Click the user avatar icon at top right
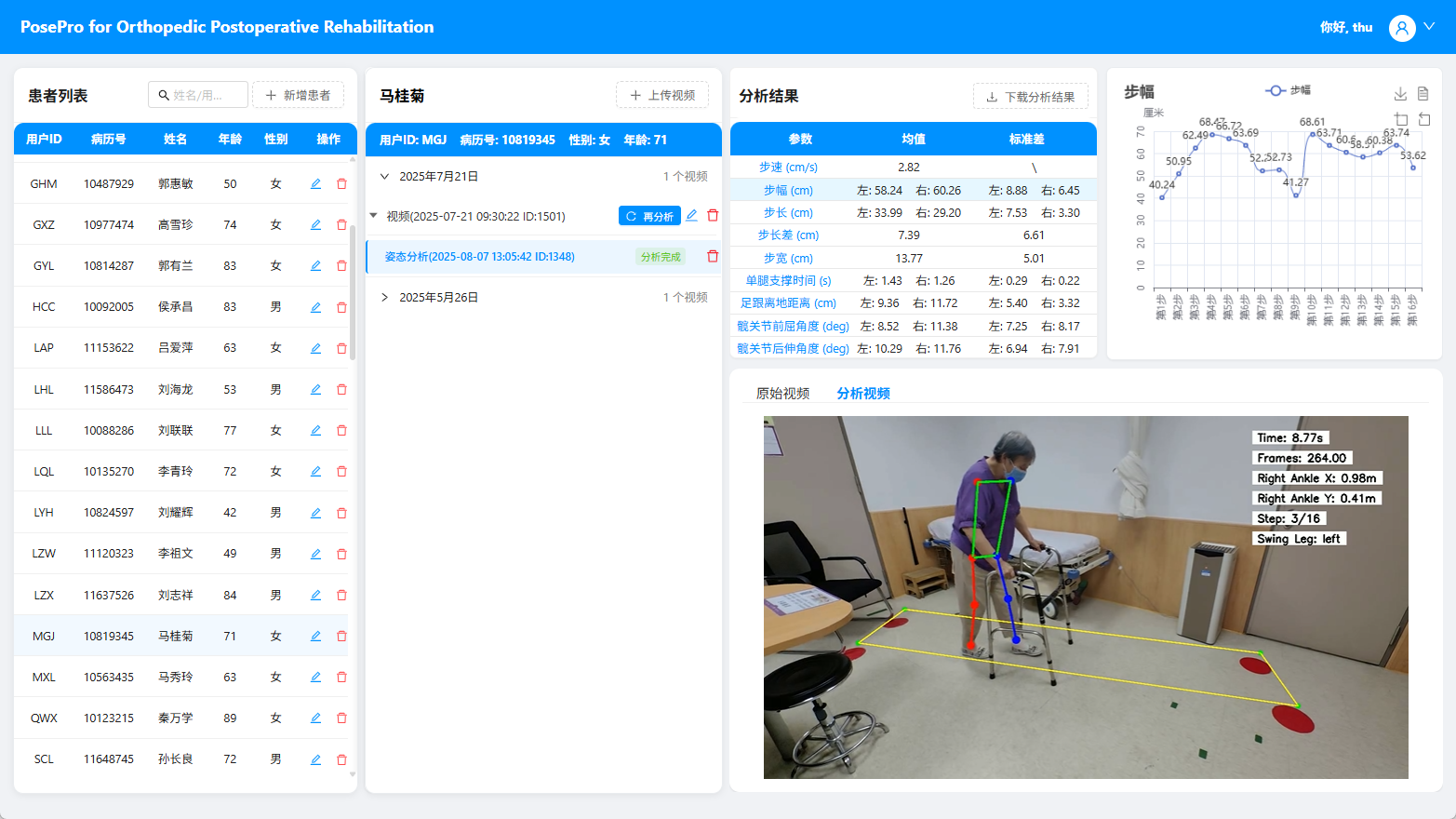 1402,27
